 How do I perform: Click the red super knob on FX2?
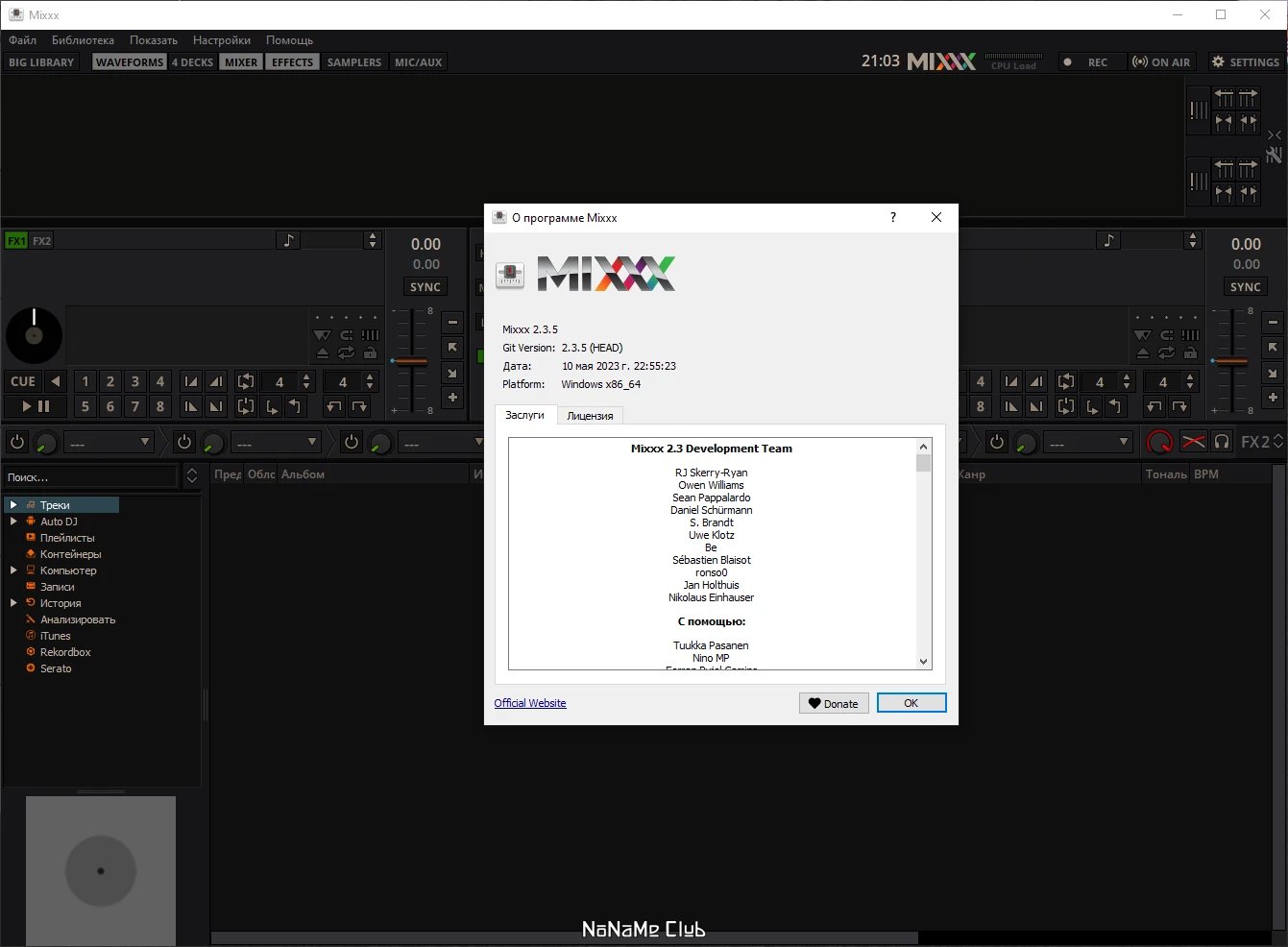coord(1159,442)
